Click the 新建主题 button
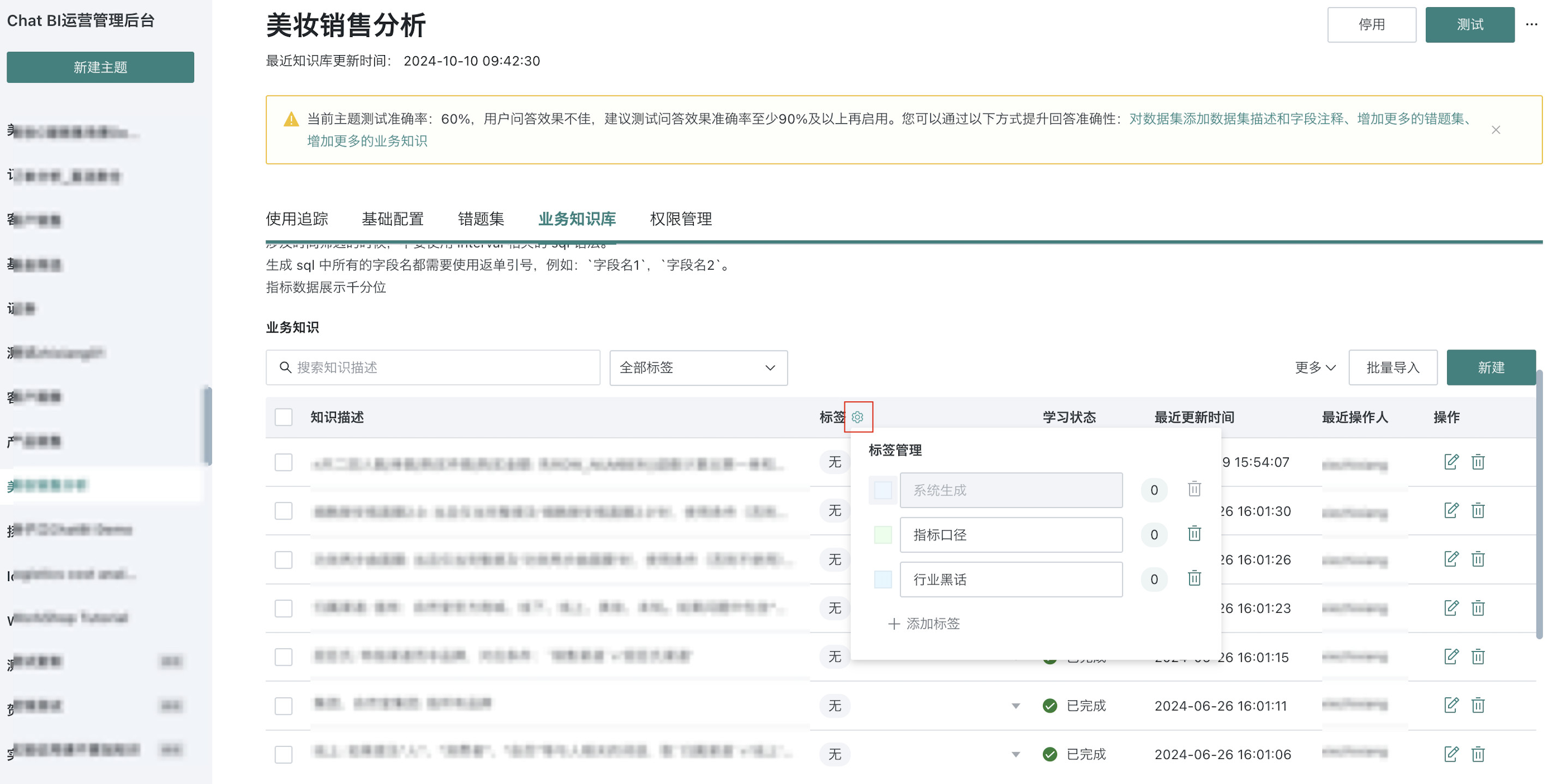This screenshot has height=784, width=1561. click(x=100, y=67)
